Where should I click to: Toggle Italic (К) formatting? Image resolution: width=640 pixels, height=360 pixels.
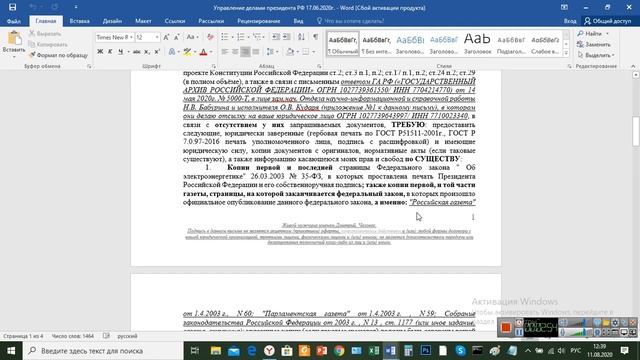[110, 52]
